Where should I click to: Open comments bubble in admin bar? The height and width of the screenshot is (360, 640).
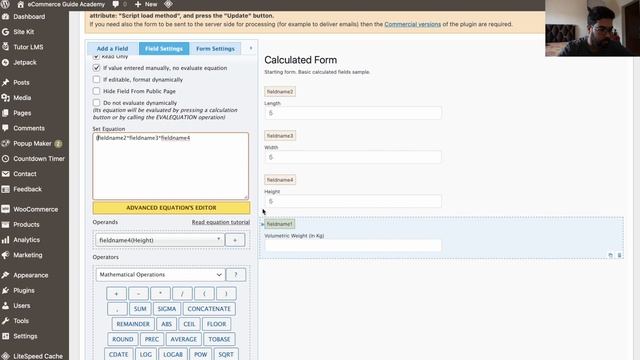[116, 4]
